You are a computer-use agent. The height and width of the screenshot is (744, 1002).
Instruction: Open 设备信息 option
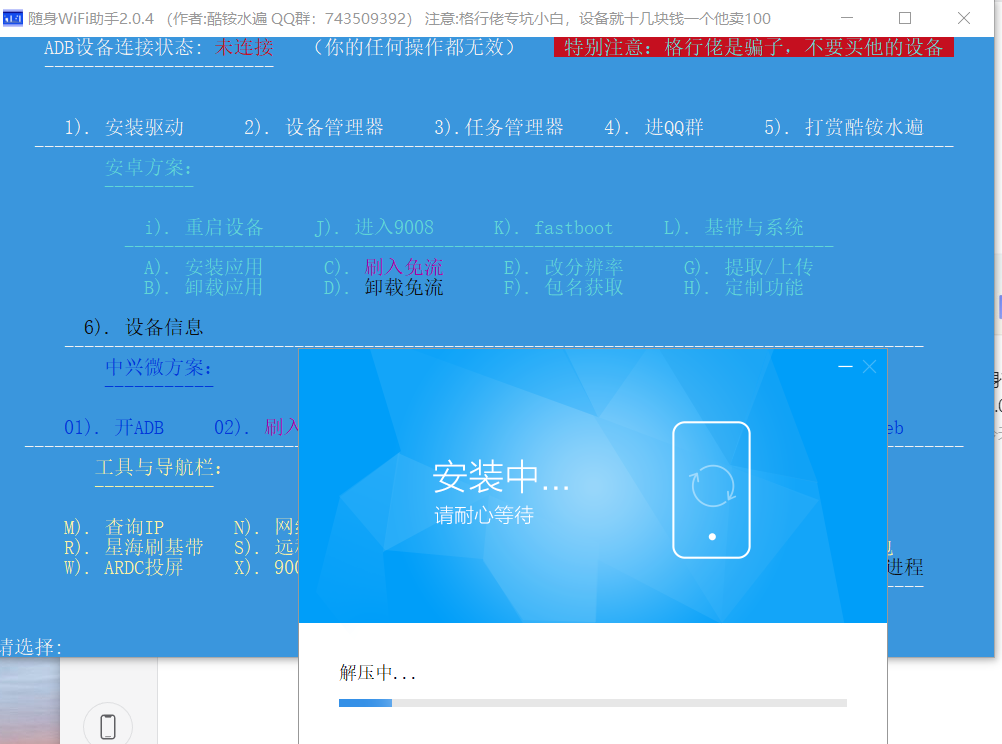tap(144, 327)
